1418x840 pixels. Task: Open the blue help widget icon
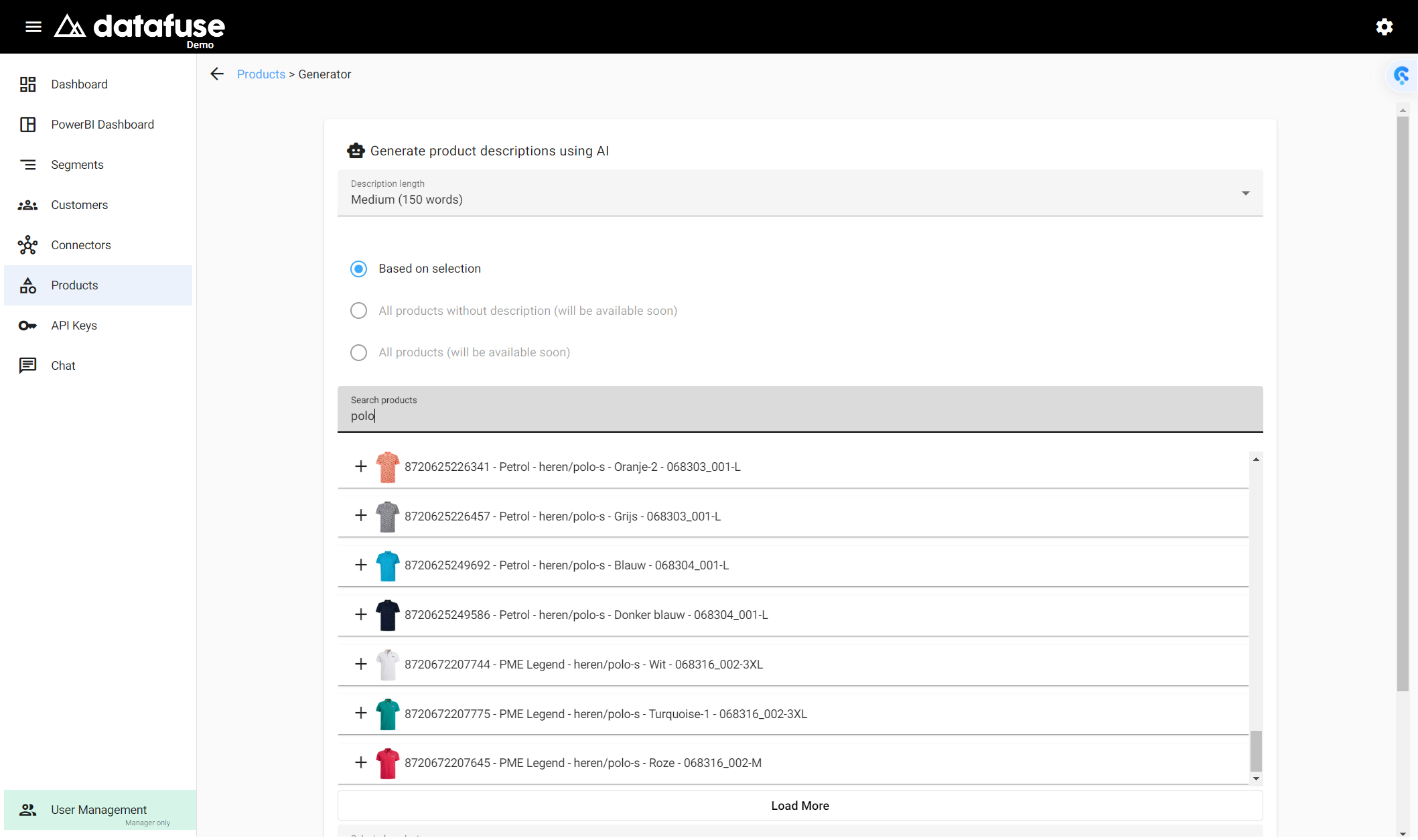[x=1401, y=75]
